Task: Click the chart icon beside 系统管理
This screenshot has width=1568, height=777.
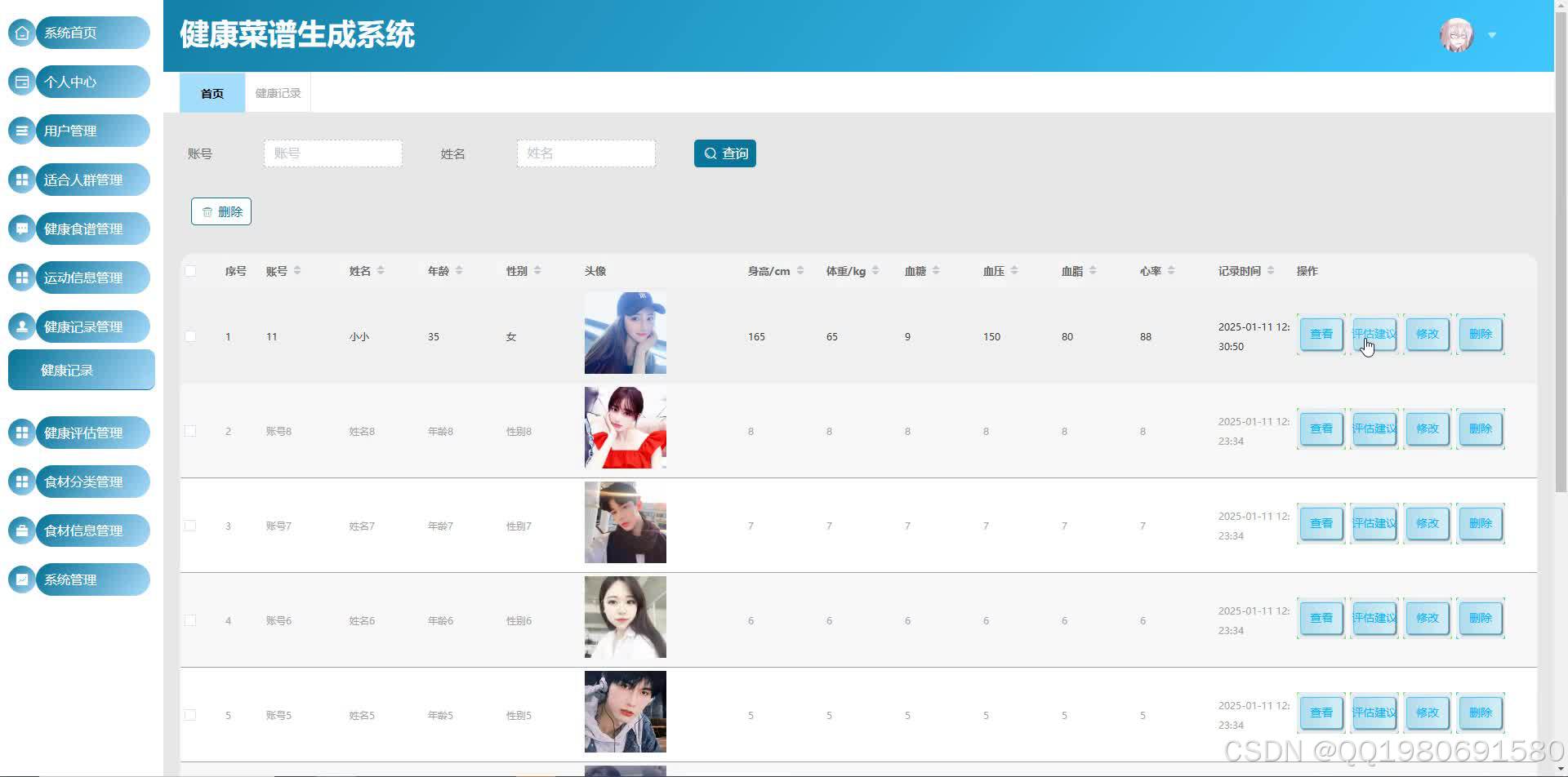Action: [22, 579]
